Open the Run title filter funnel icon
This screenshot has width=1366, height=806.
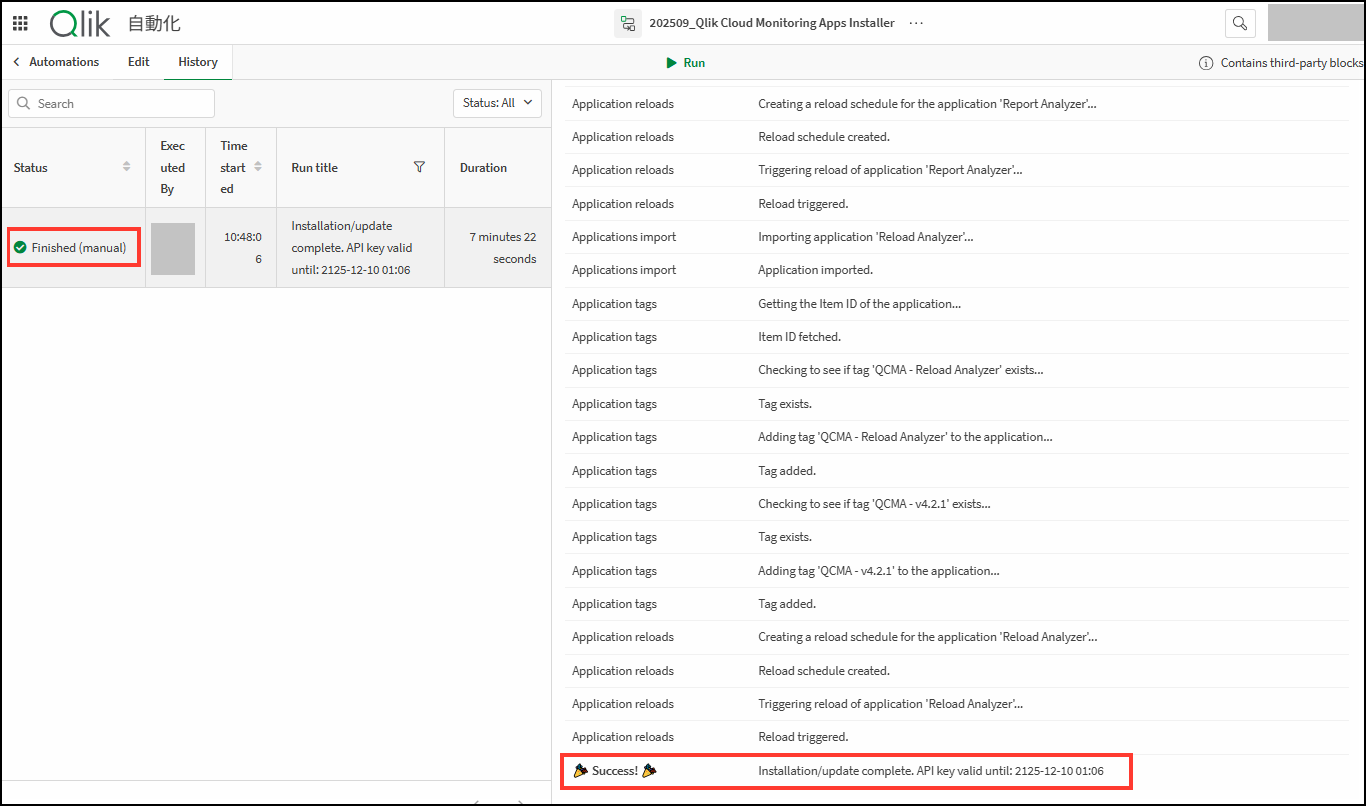(420, 167)
